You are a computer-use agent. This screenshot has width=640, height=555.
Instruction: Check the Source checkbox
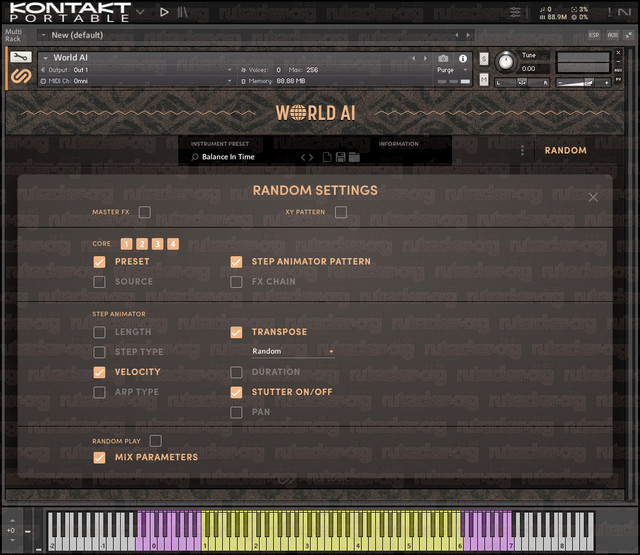pos(99,282)
